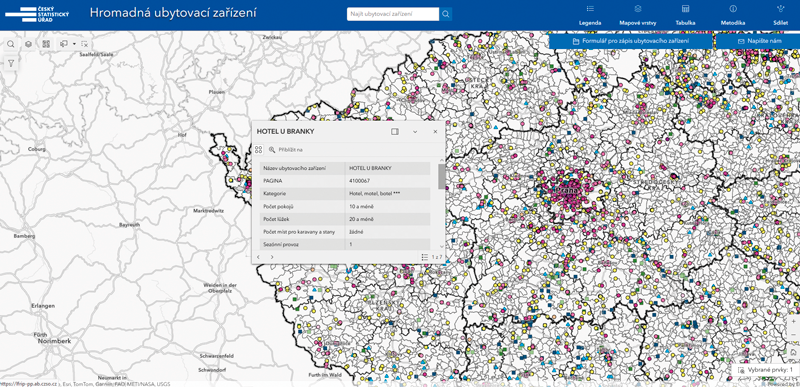Image resolution: width=800 pixels, height=387 pixels.
Task: Click the Napište nám button
Action: coord(758,41)
